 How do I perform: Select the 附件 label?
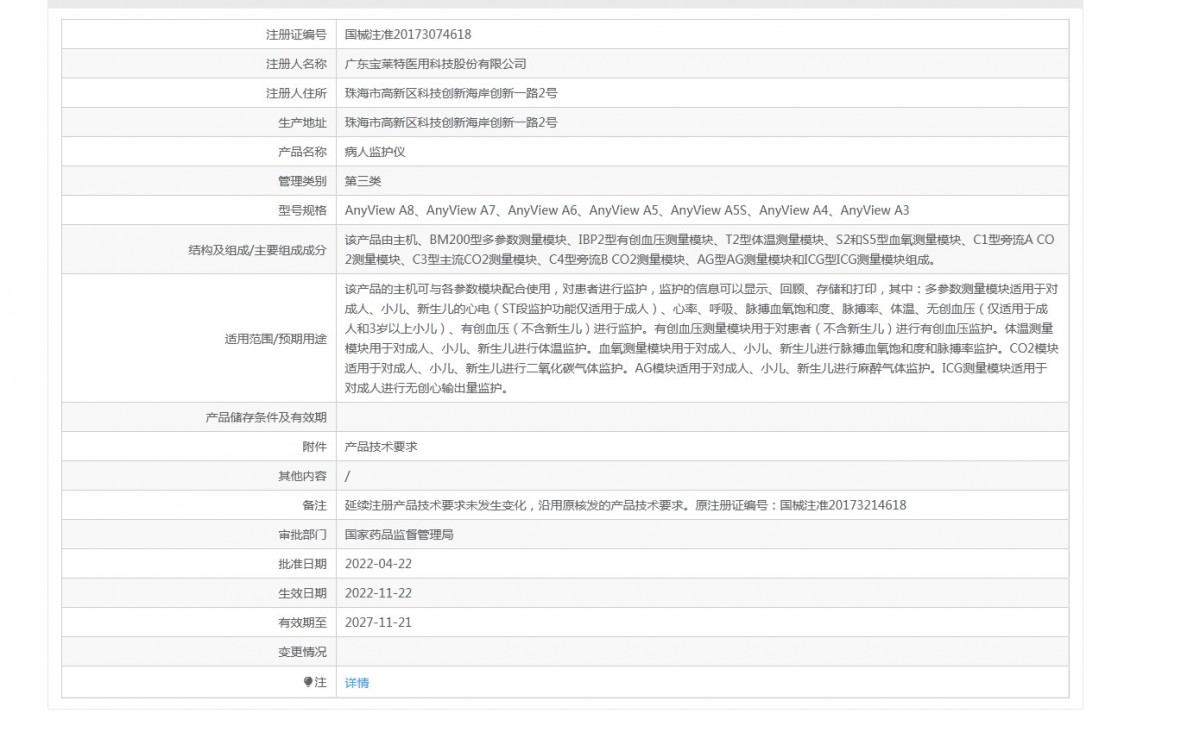pyautogui.click(x=314, y=447)
